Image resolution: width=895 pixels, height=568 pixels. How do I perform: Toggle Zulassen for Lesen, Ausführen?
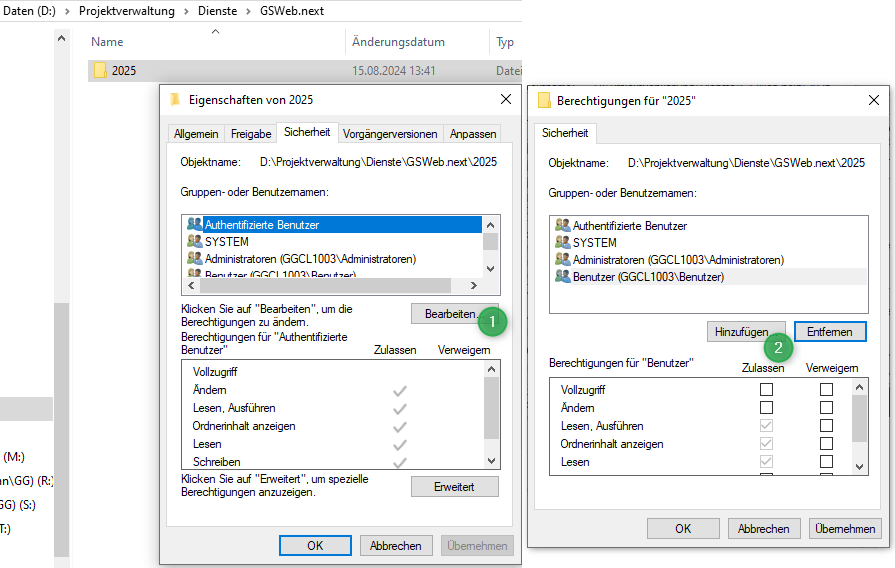point(766,425)
